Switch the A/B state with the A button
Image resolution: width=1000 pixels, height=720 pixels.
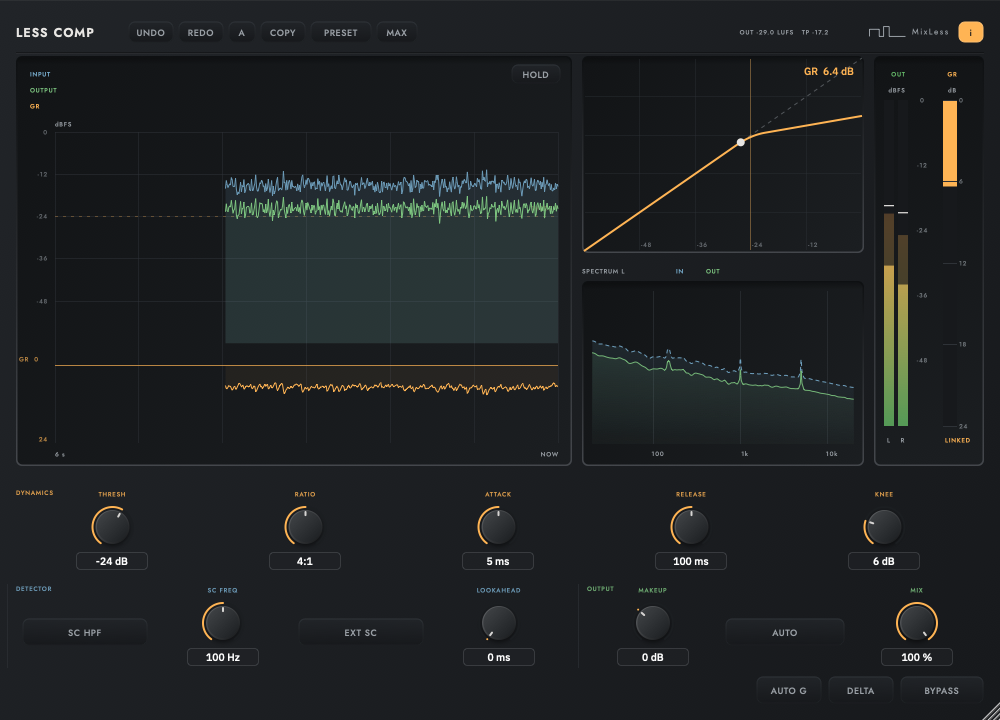(x=241, y=33)
